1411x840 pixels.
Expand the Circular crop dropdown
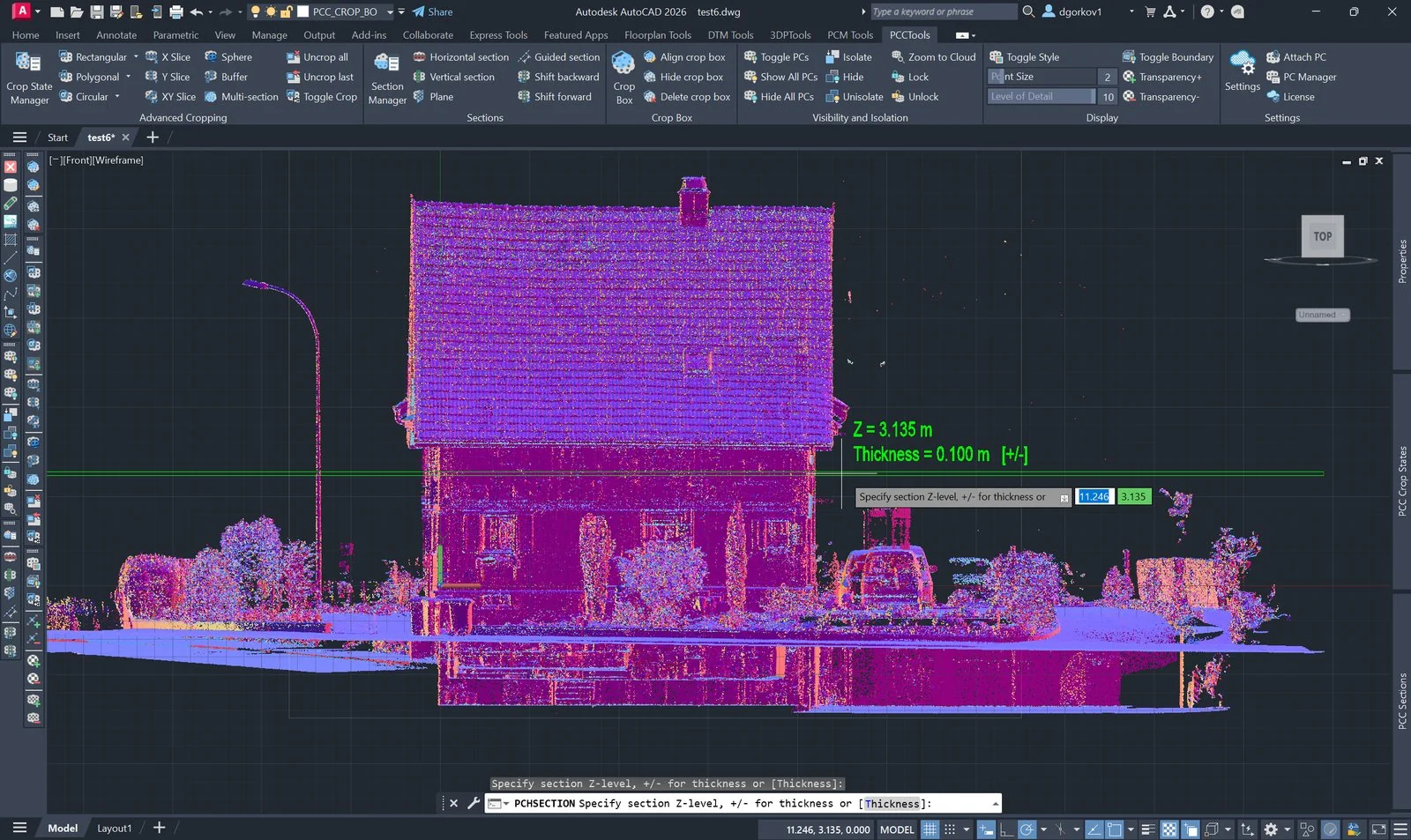click(x=117, y=97)
